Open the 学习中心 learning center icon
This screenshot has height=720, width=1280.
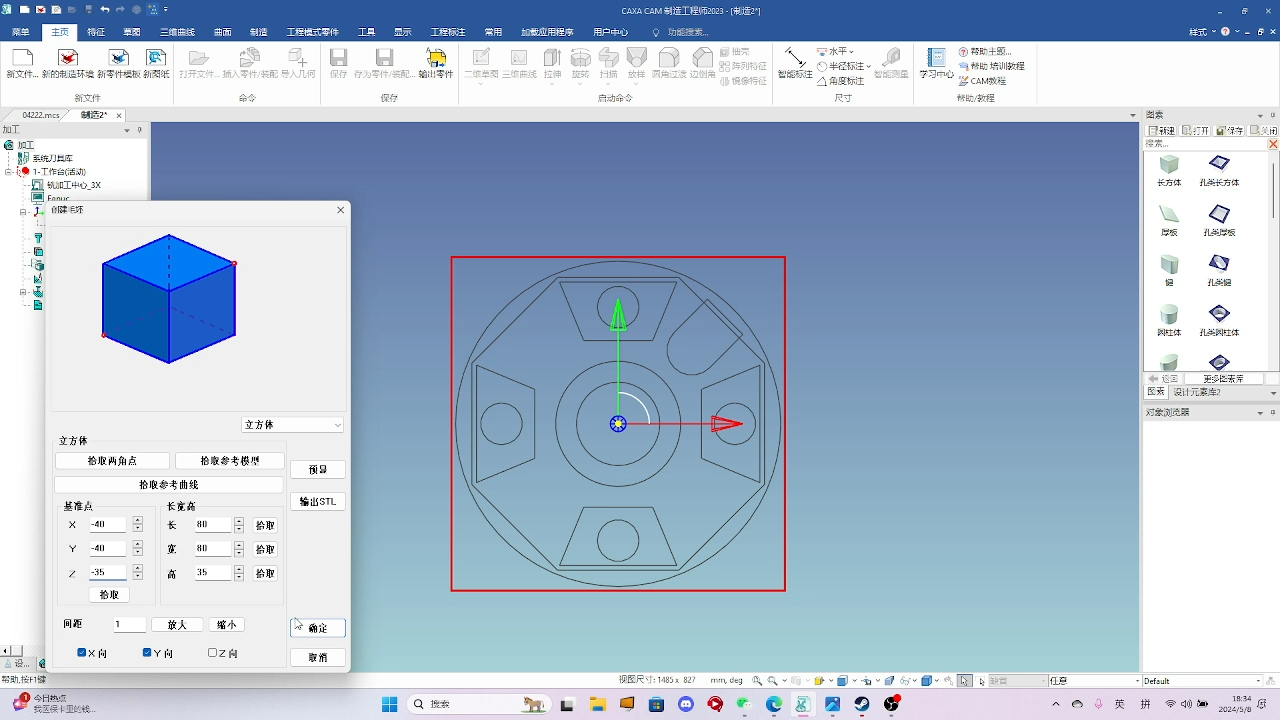[936, 63]
